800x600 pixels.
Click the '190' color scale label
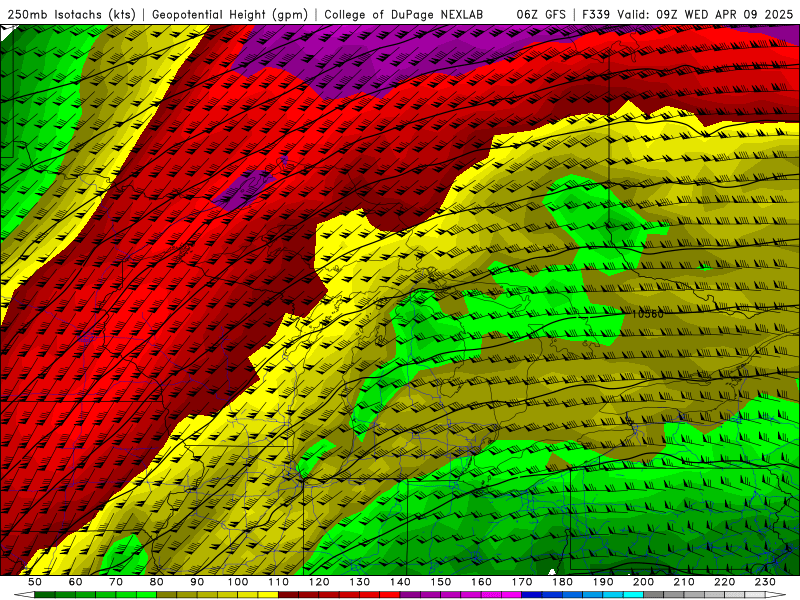click(x=603, y=582)
